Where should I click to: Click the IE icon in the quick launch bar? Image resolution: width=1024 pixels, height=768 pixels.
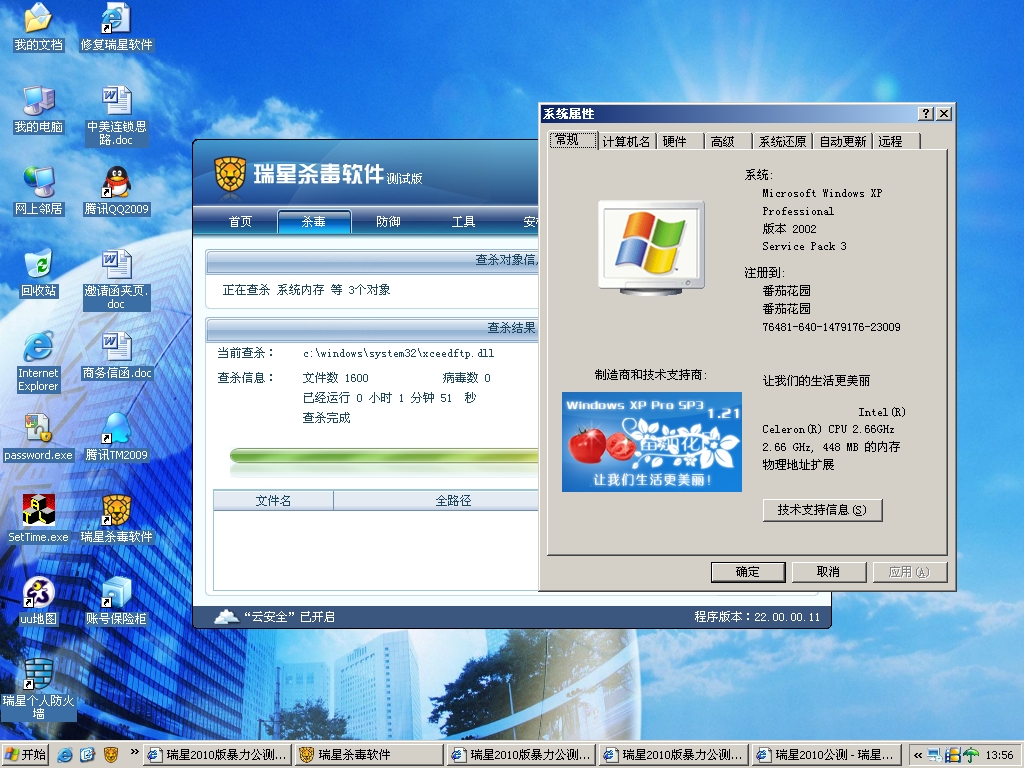[x=65, y=755]
